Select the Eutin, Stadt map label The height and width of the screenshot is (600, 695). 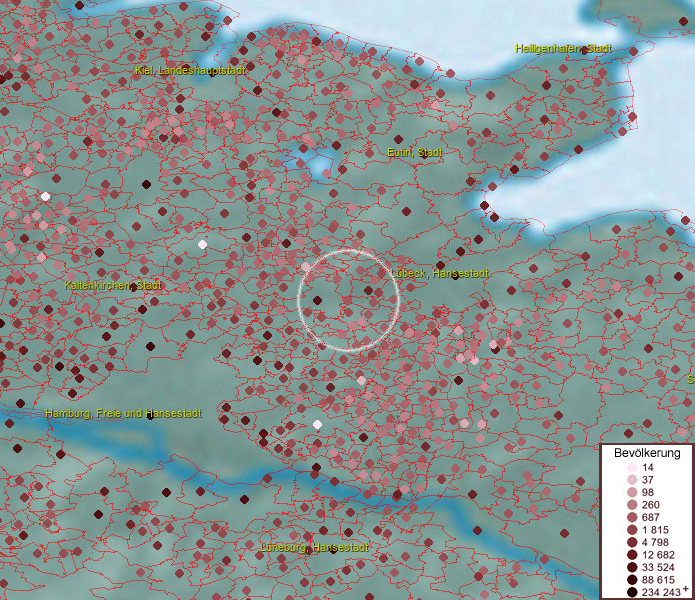[414, 152]
